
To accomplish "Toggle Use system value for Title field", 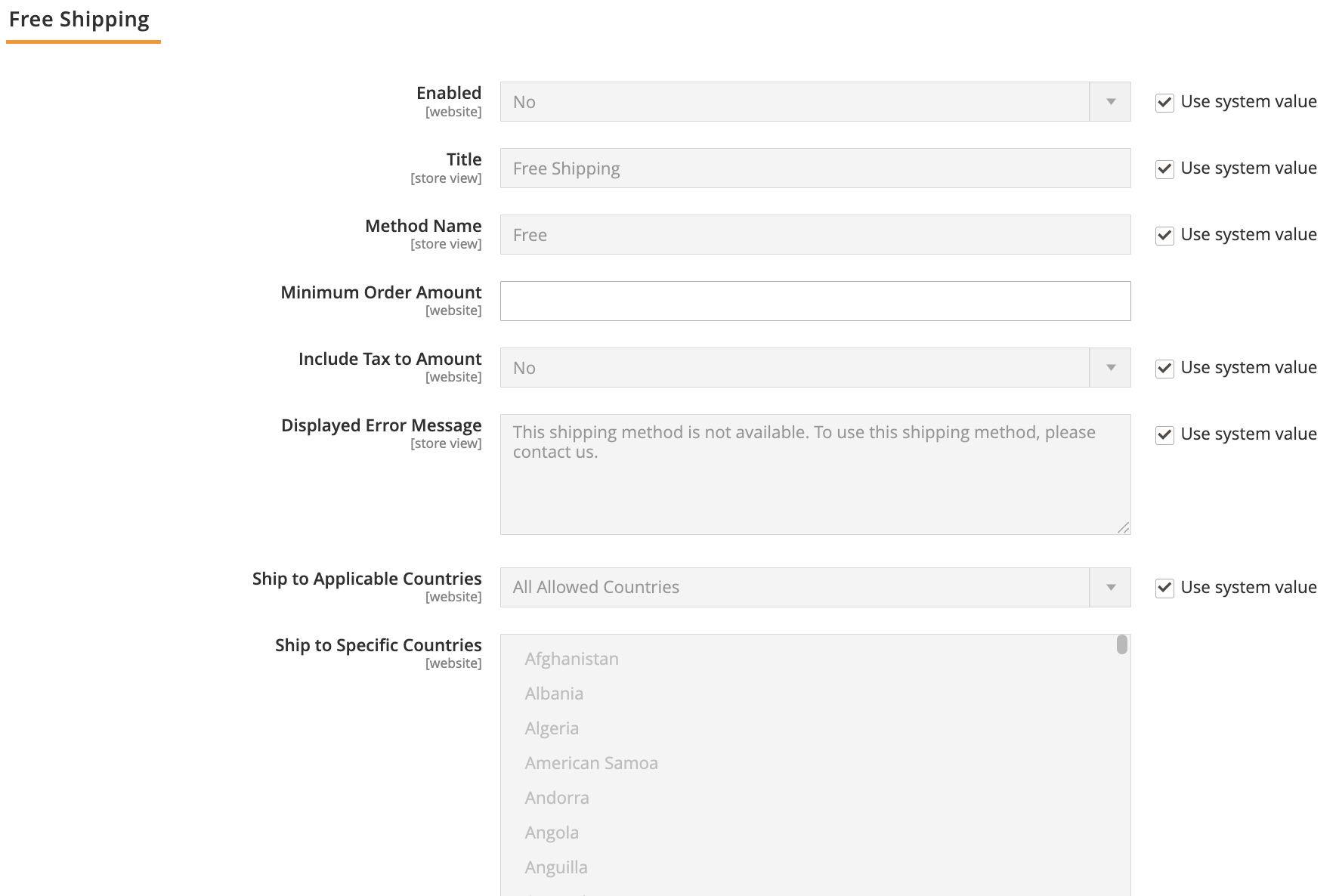I will click(1164, 169).
